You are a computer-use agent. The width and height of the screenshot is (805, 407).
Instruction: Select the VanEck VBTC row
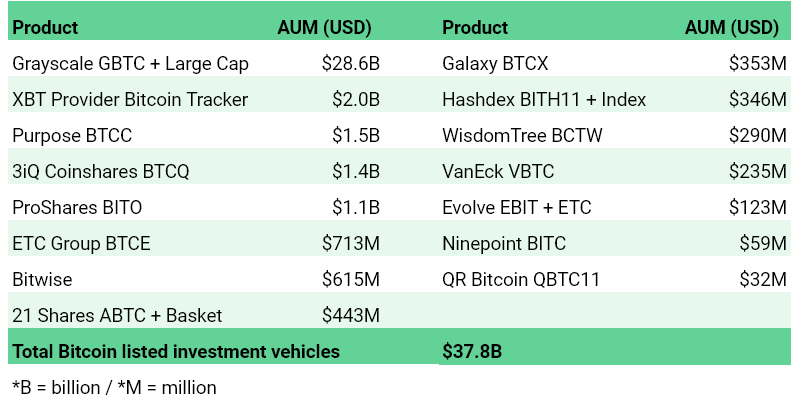(499, 172)
